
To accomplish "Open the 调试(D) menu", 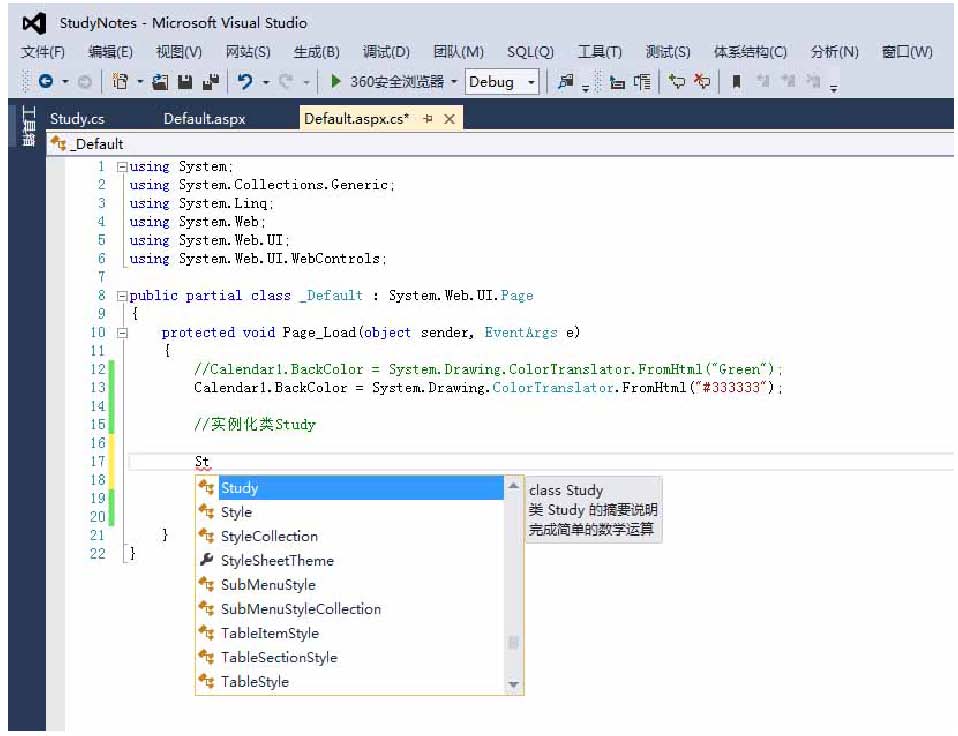I will [x=386, y=52].
